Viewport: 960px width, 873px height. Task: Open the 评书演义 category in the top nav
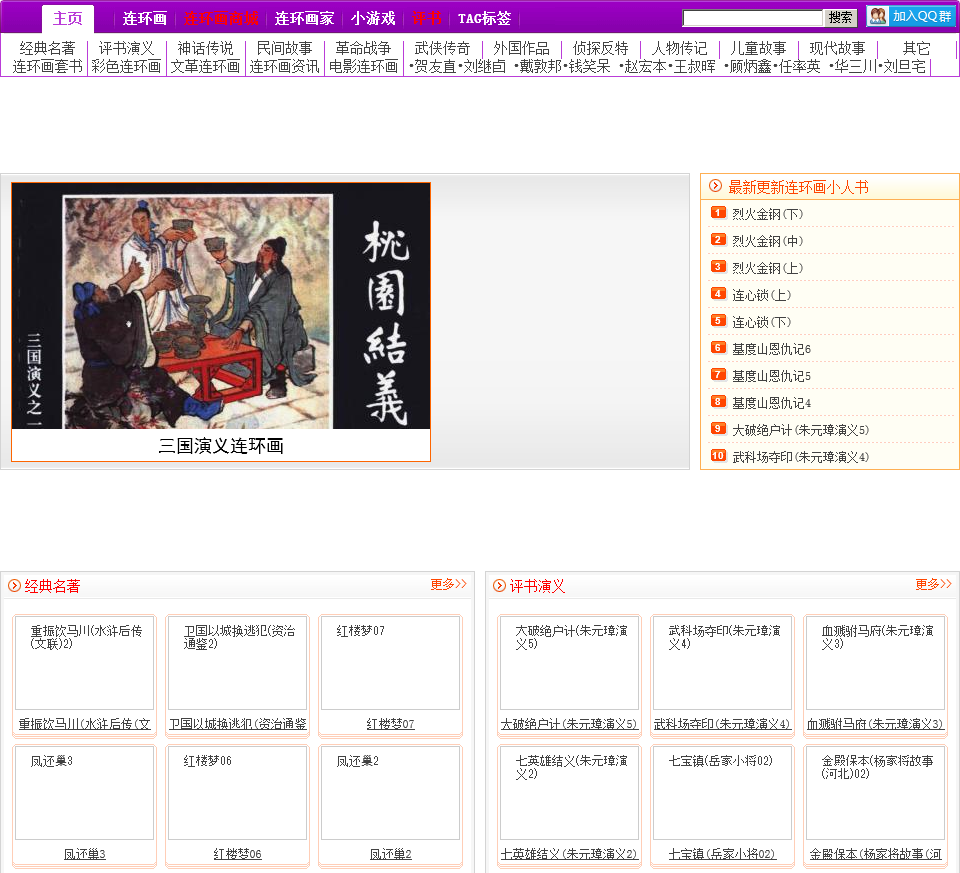coord(126,48)
